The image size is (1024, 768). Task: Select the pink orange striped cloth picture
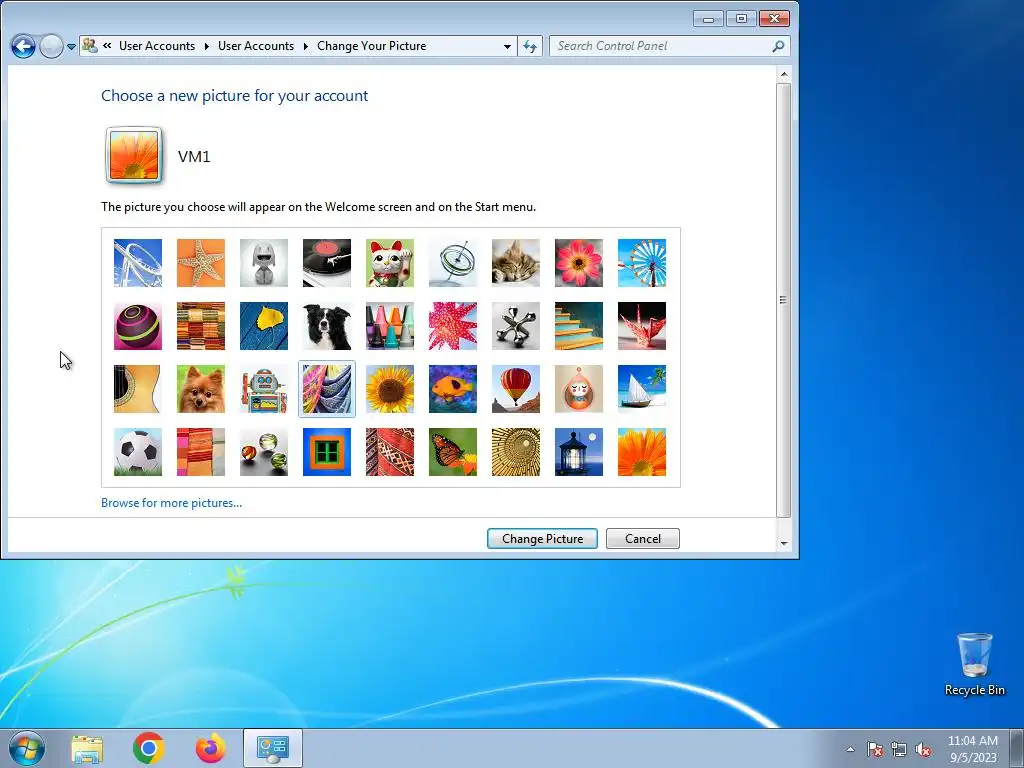[200, 452]
